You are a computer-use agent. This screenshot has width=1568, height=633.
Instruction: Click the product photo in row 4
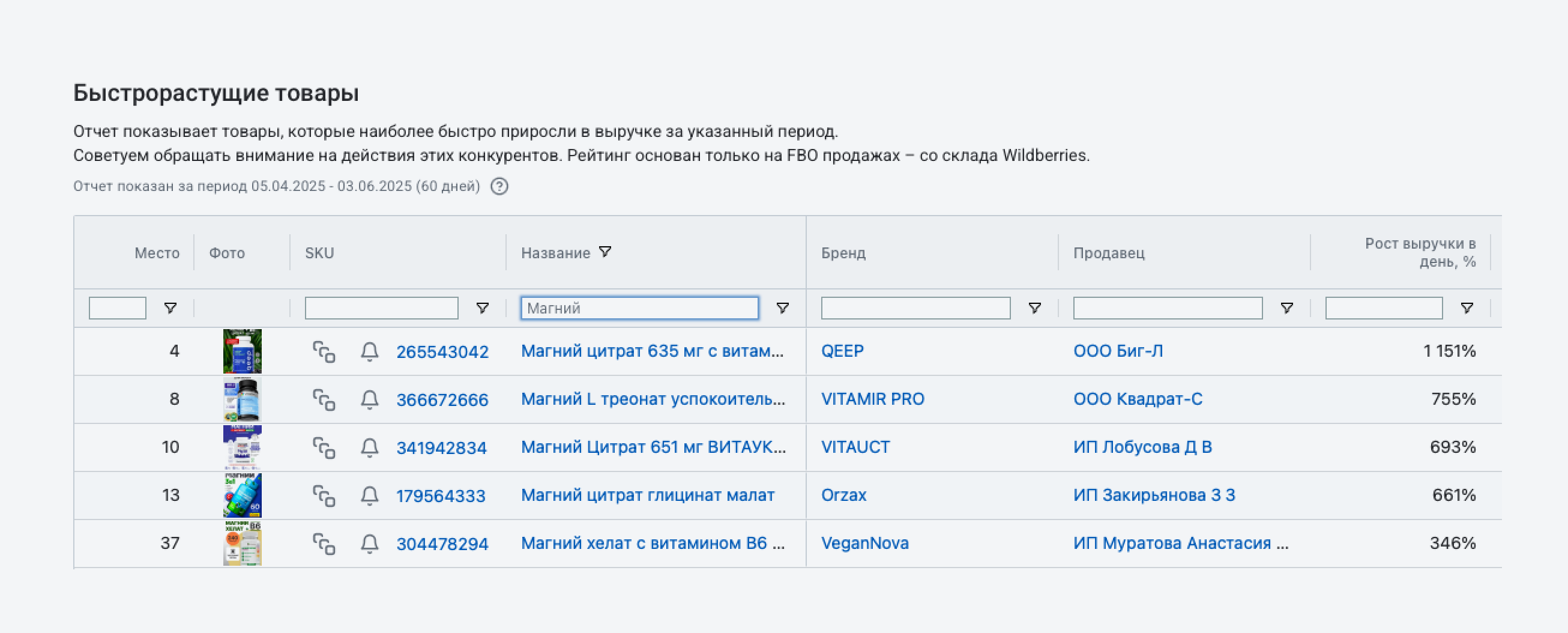[x=243, y=351]
